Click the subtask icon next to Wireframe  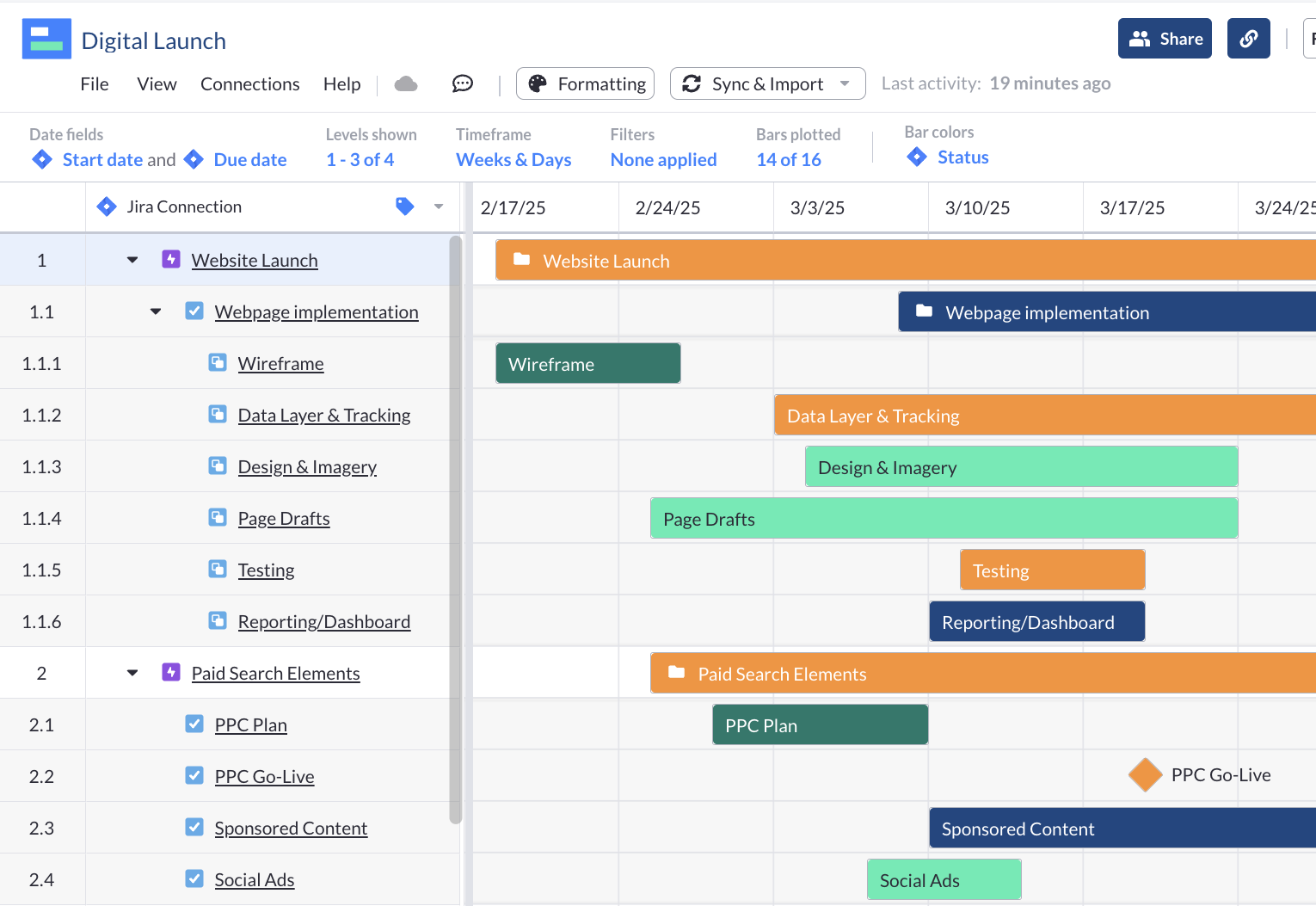coord(217,362)
